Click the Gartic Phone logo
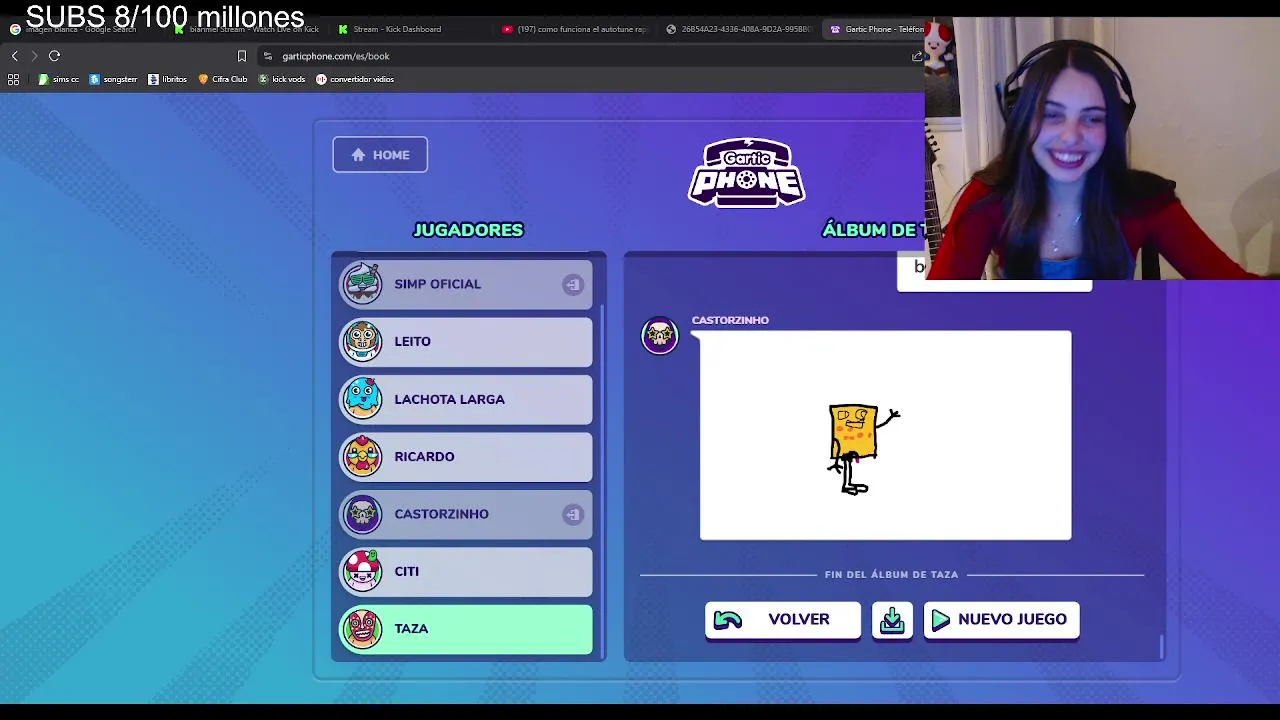This screenshot has height=720, width=1280. (x=747, y=173)
